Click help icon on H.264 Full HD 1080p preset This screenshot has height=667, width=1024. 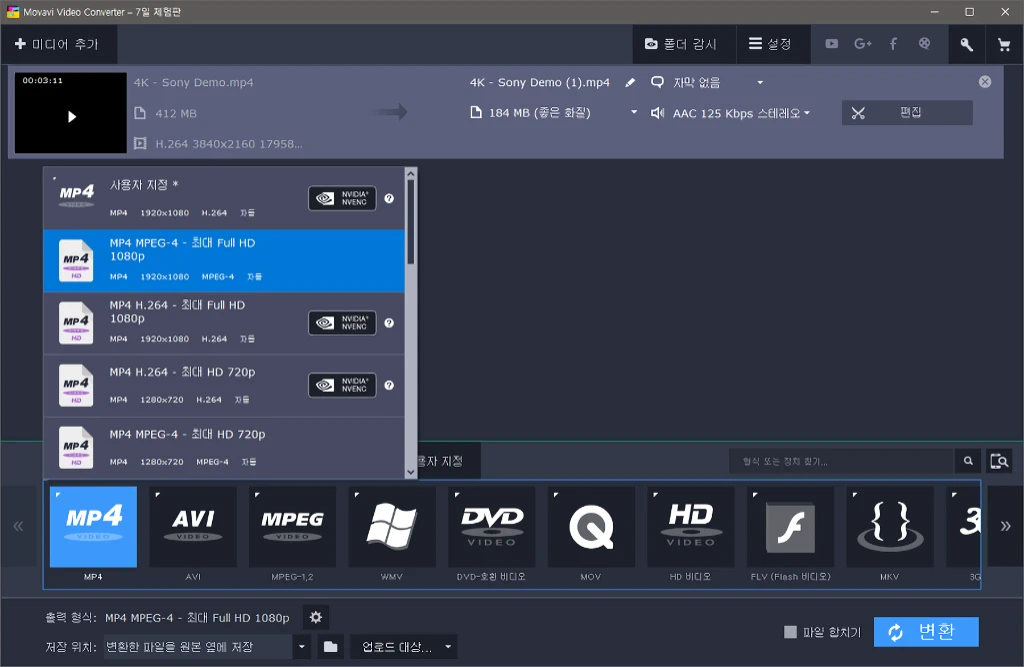click(389, 323)
